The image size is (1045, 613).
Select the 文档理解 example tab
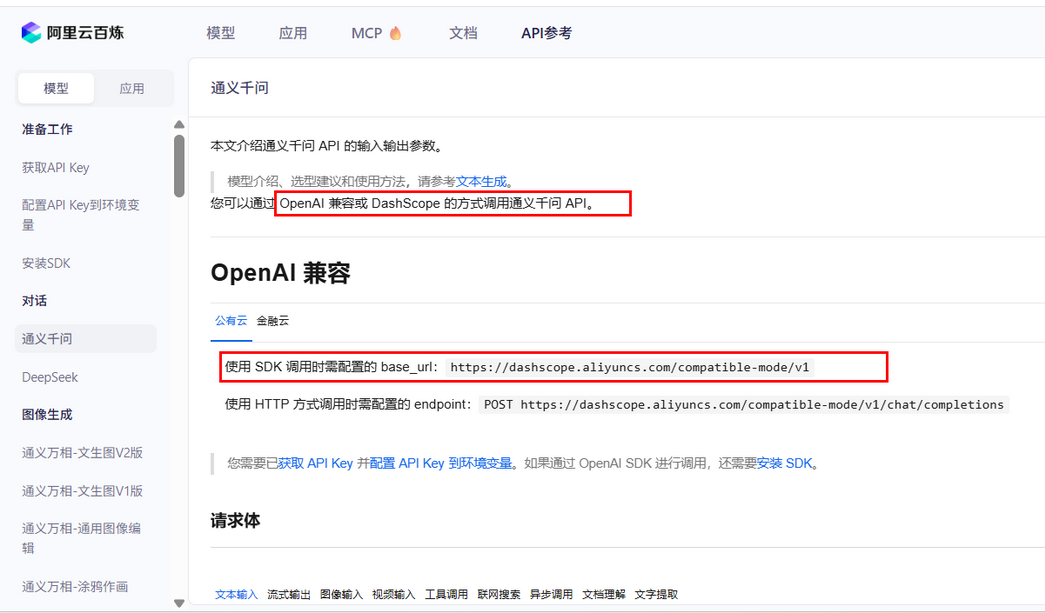pos(604,594)
